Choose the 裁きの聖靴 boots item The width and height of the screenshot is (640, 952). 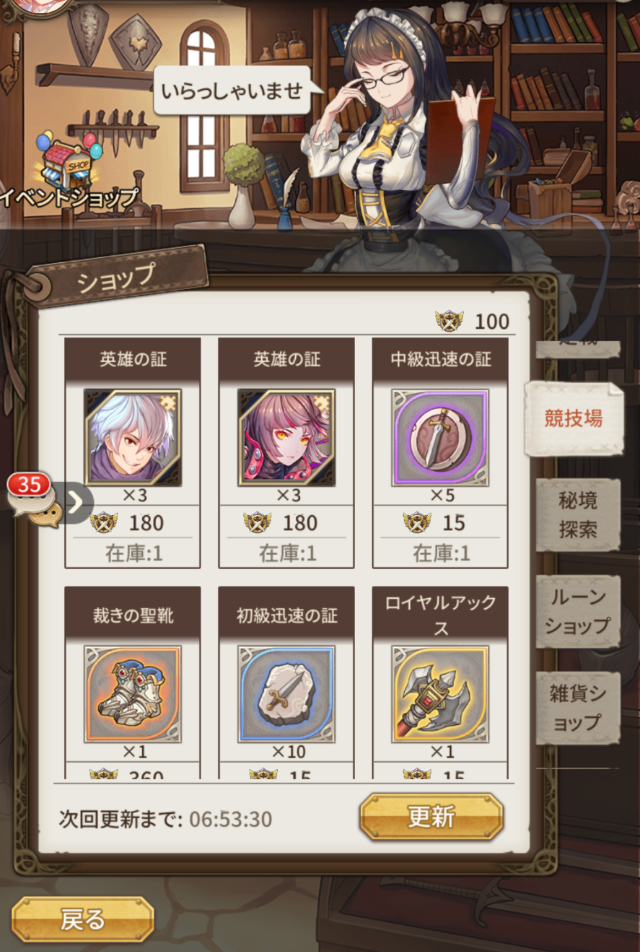point(132,694)
